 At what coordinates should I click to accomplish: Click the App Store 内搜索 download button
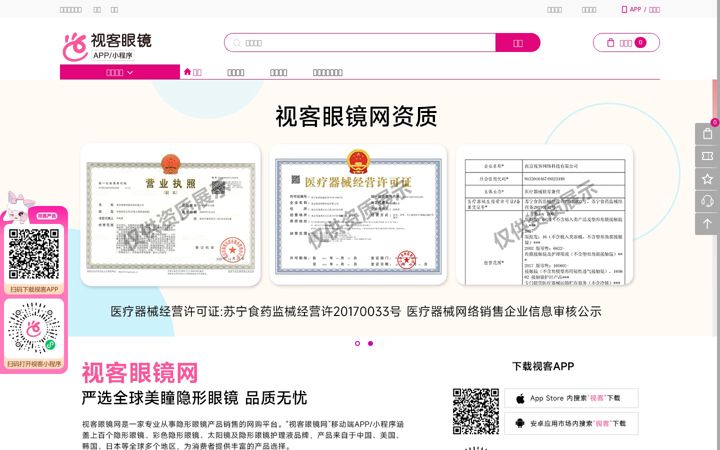click(x=571, y=398)
